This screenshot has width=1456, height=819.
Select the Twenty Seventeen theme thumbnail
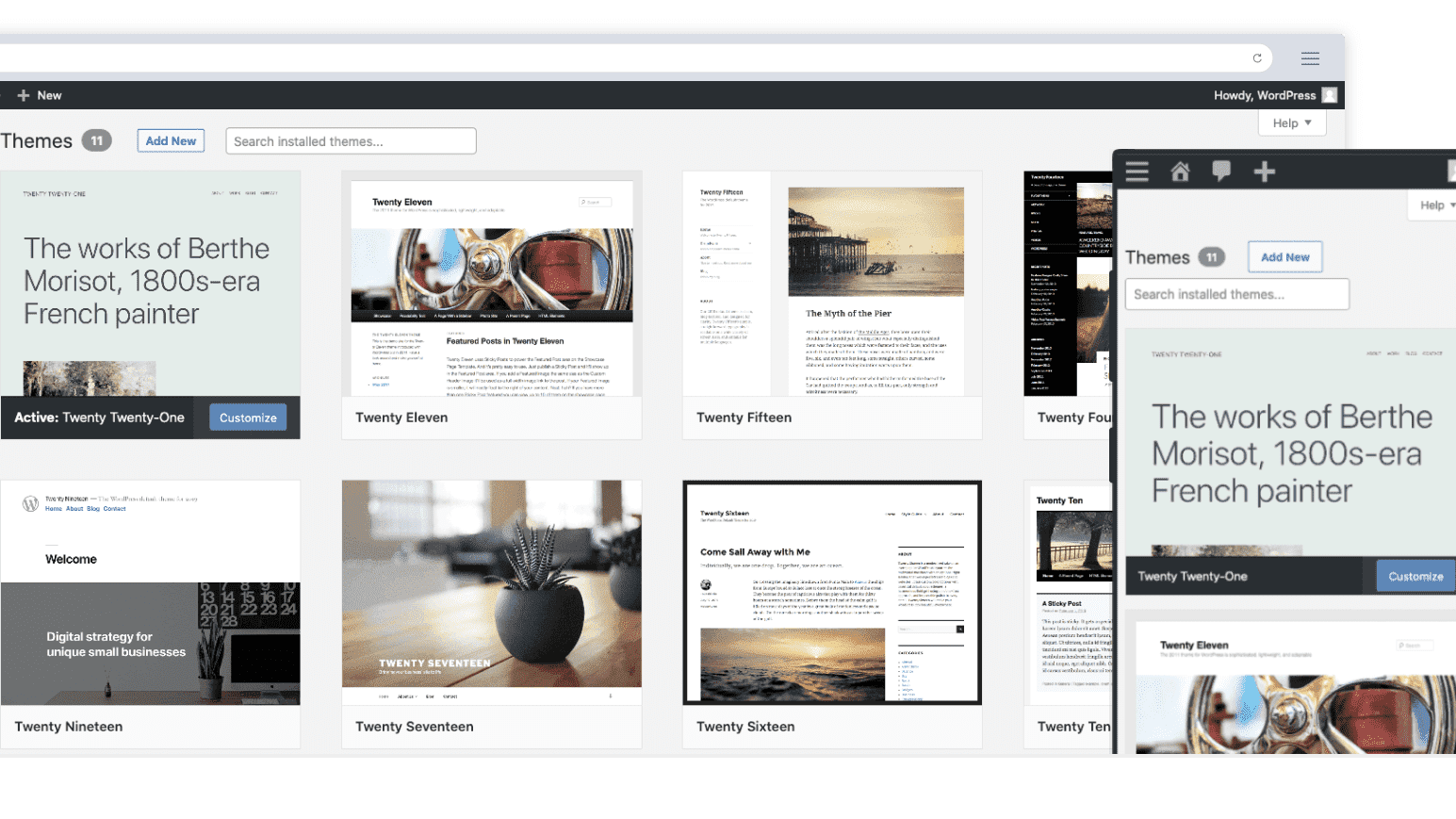(x=492, y=593)
